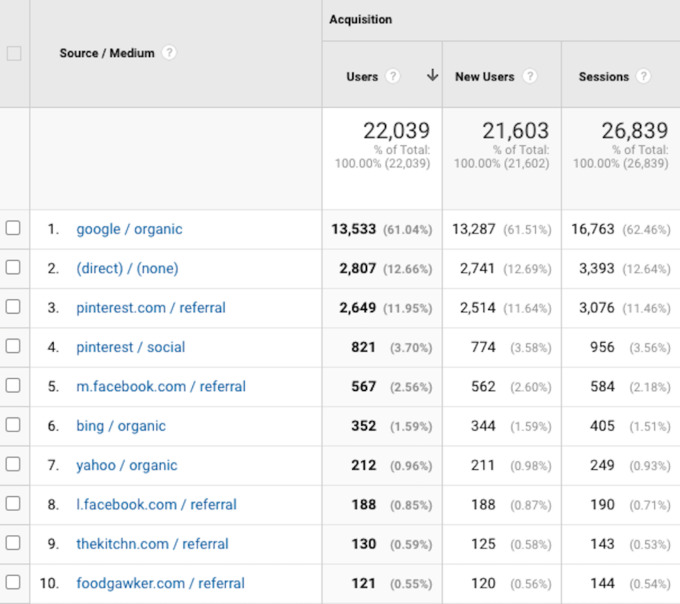Screen dimensions: 680x604
Task: Select direct sessions value 3,393
Action: pos(597,268)
